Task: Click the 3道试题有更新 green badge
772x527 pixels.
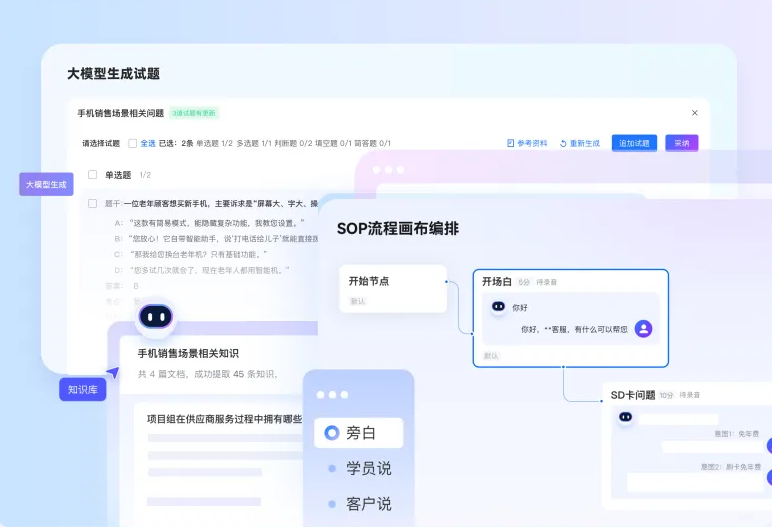Action: tap(194, 113)
